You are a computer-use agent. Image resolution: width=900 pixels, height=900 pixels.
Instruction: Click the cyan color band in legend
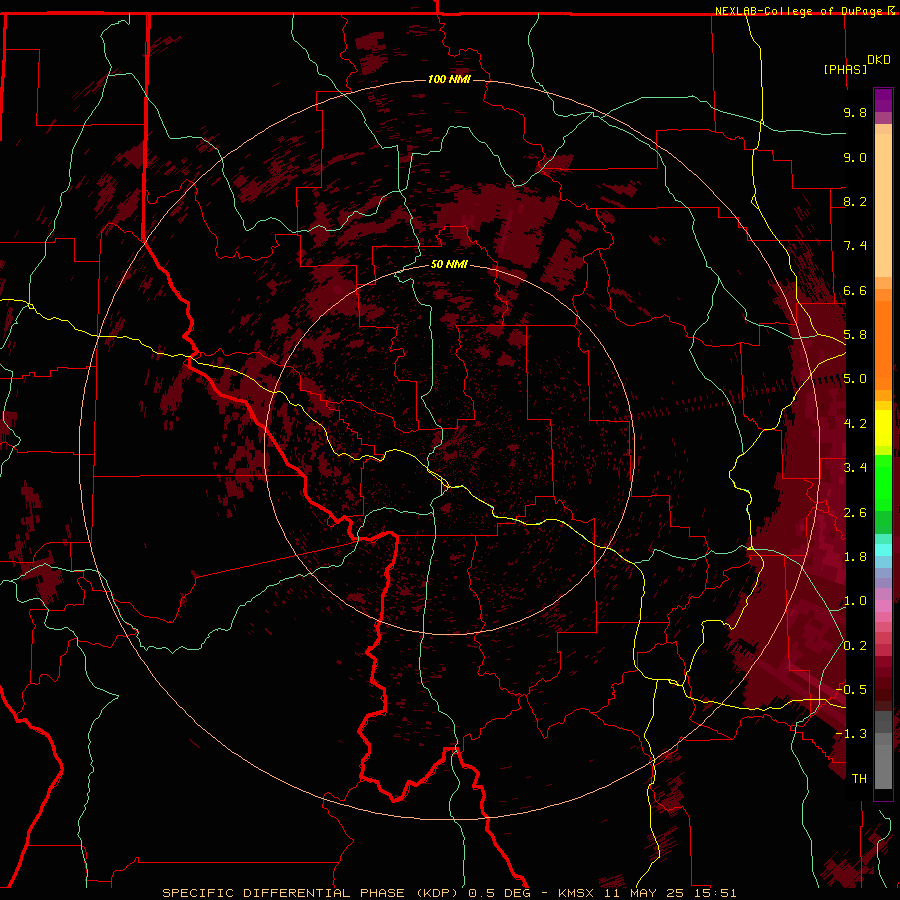click(883, 549)
